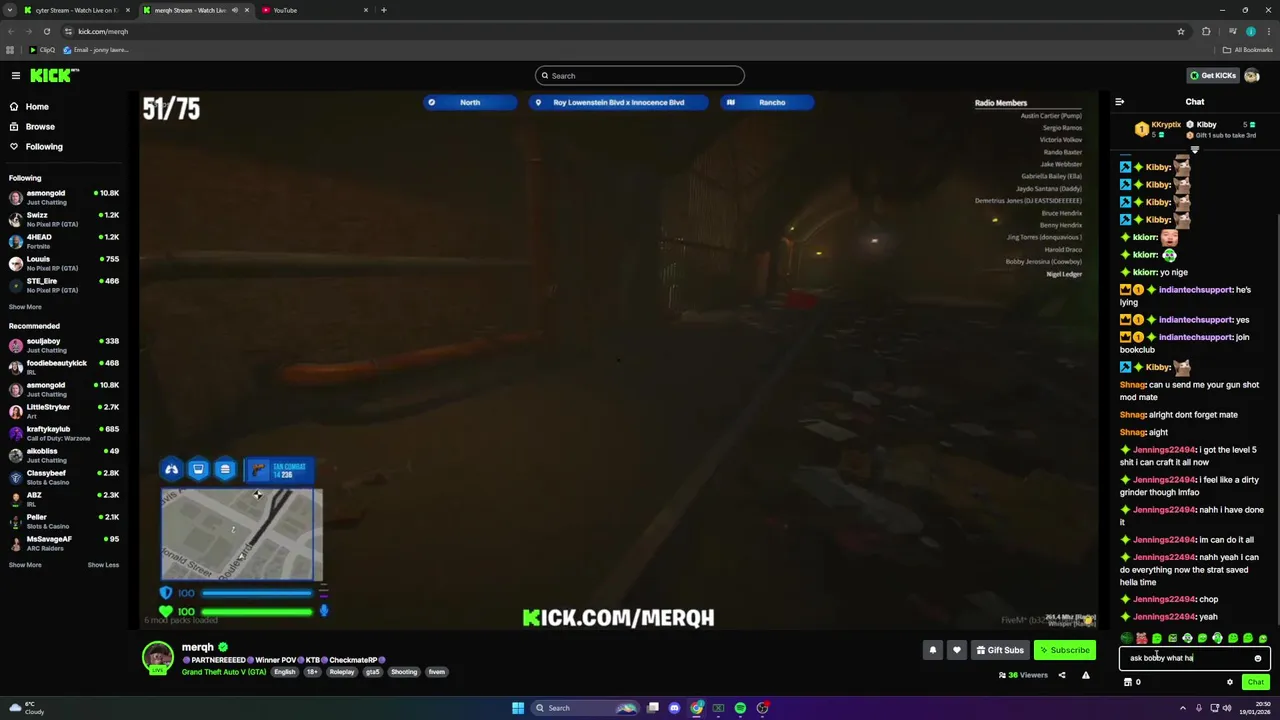Screen dimensions: 1280x720
Task: Open the browser extensions puzzle icon
Action: [1206, 31]
